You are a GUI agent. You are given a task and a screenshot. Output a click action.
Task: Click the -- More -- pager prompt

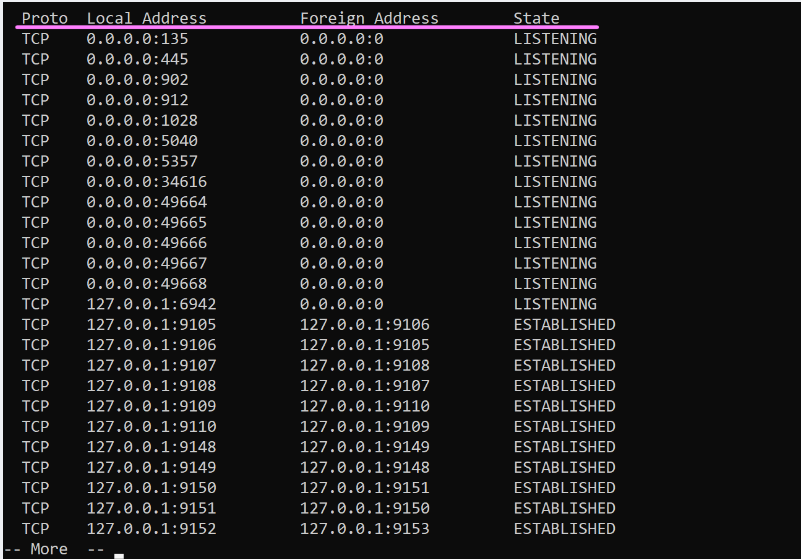54,549
